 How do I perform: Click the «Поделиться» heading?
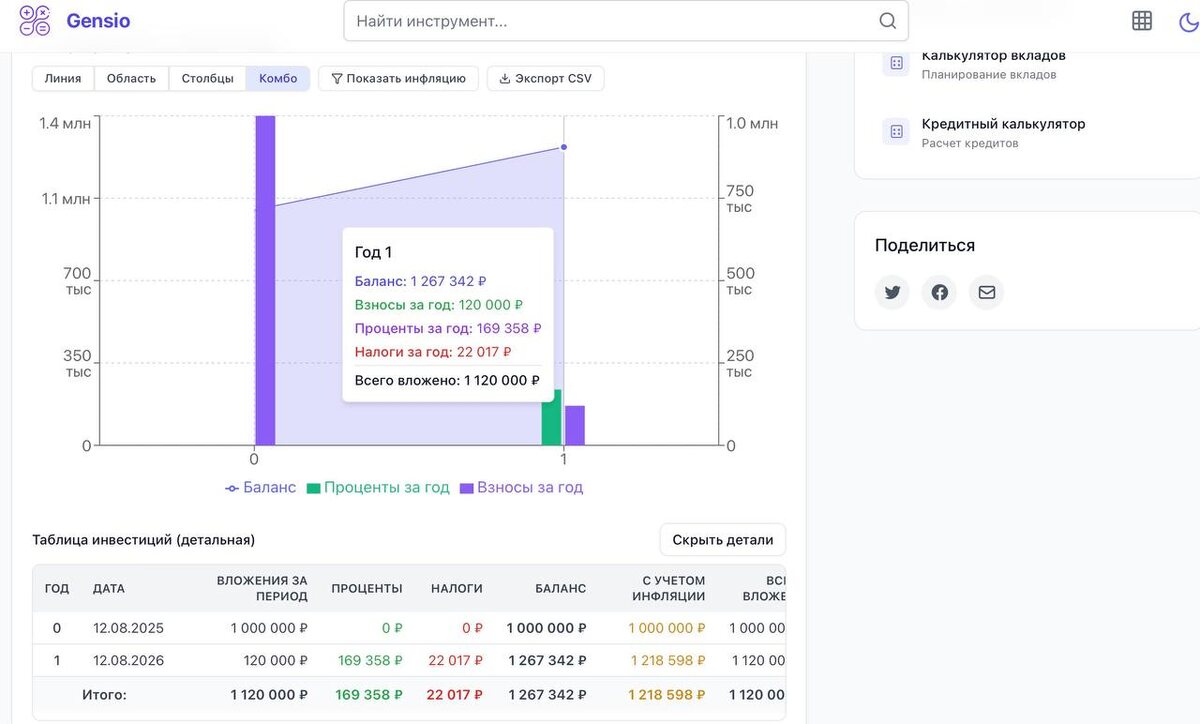(x=925, y=245)
